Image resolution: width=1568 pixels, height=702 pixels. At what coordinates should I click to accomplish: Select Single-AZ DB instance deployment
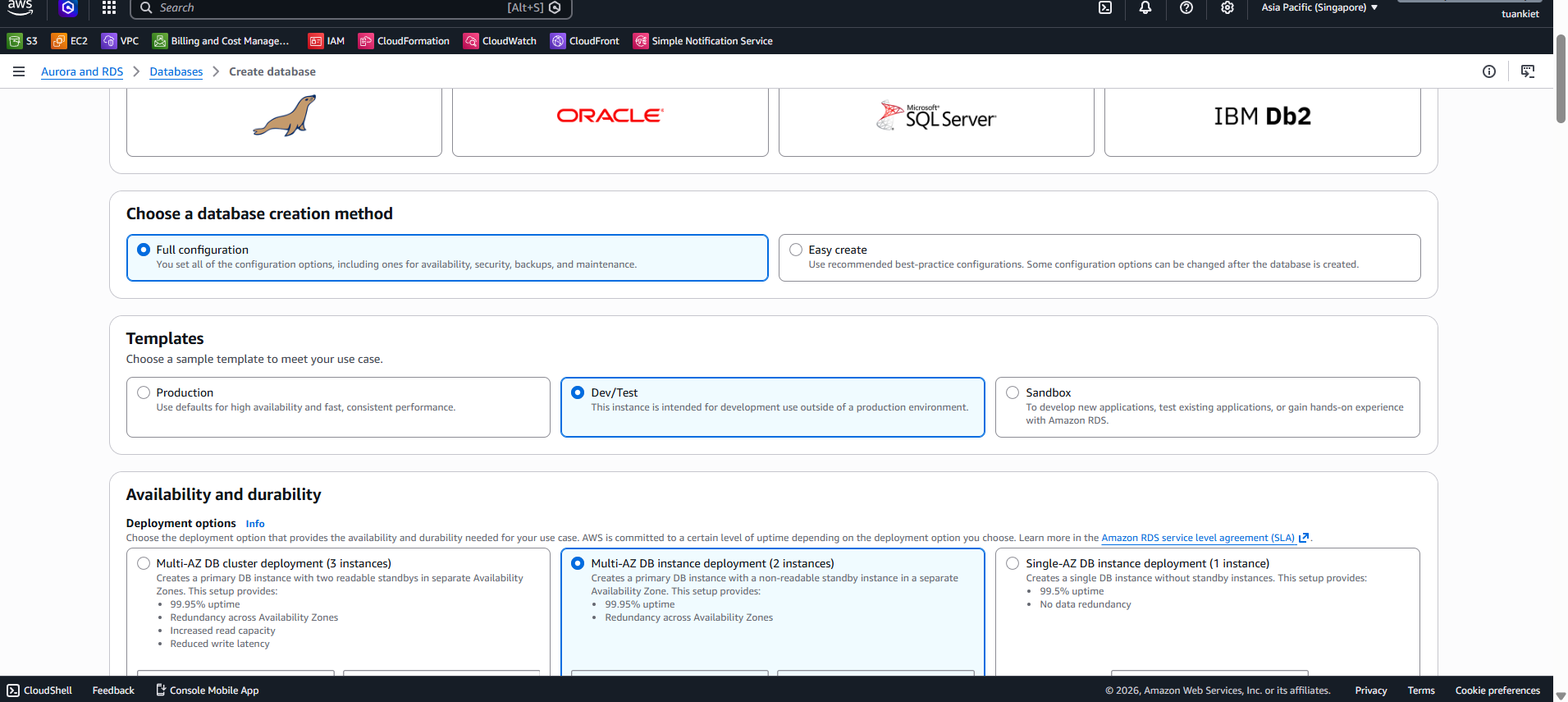coord(1013,563)
